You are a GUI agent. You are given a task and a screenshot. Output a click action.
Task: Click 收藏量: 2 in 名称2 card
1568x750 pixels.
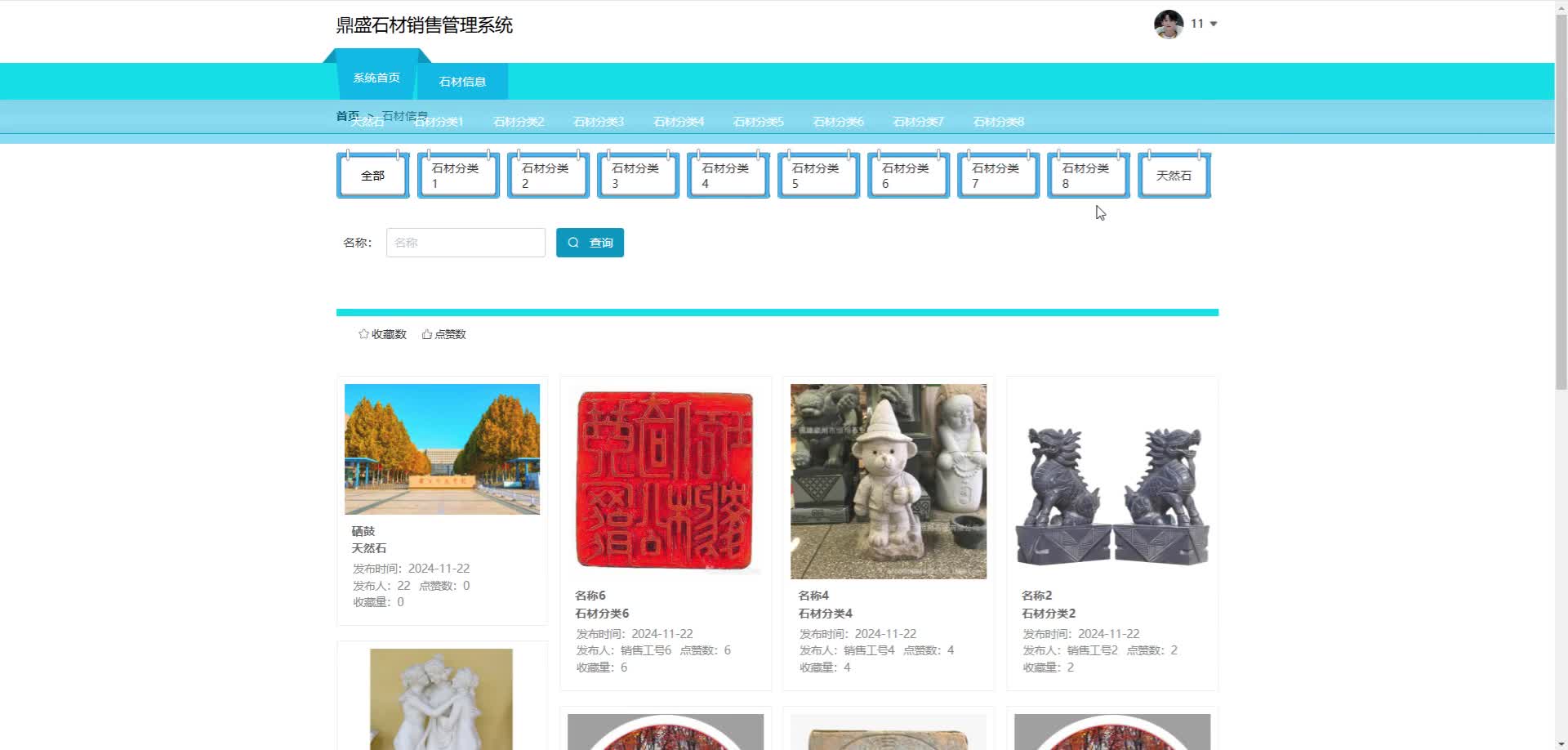point(1049,667)
